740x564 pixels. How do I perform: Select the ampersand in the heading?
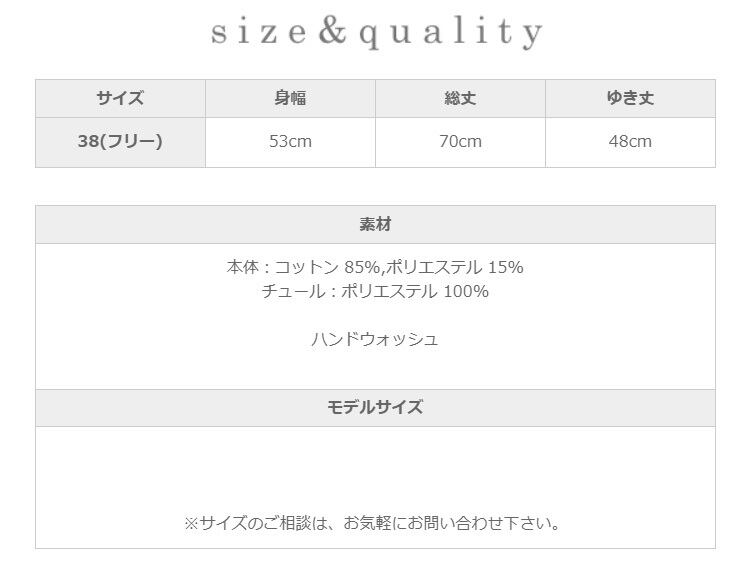tap(330, 32)
